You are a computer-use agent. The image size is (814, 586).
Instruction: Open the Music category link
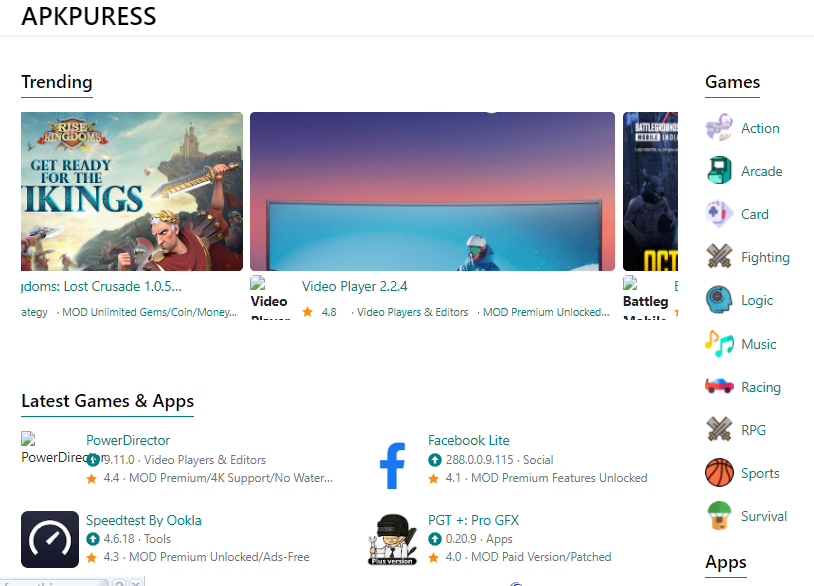click(758, 344)
